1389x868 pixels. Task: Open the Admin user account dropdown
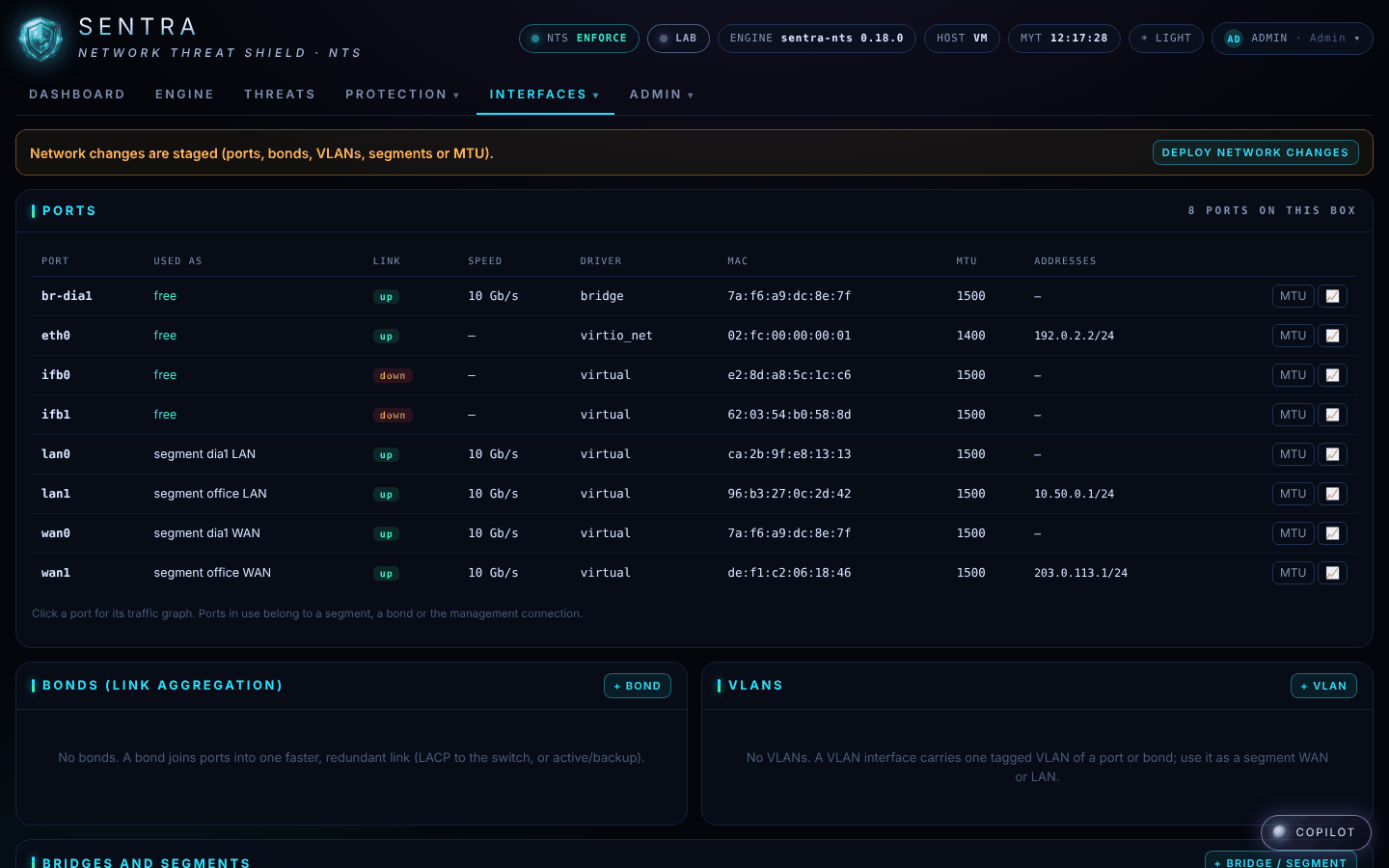pyautogui.click(x=1293, y=39)
